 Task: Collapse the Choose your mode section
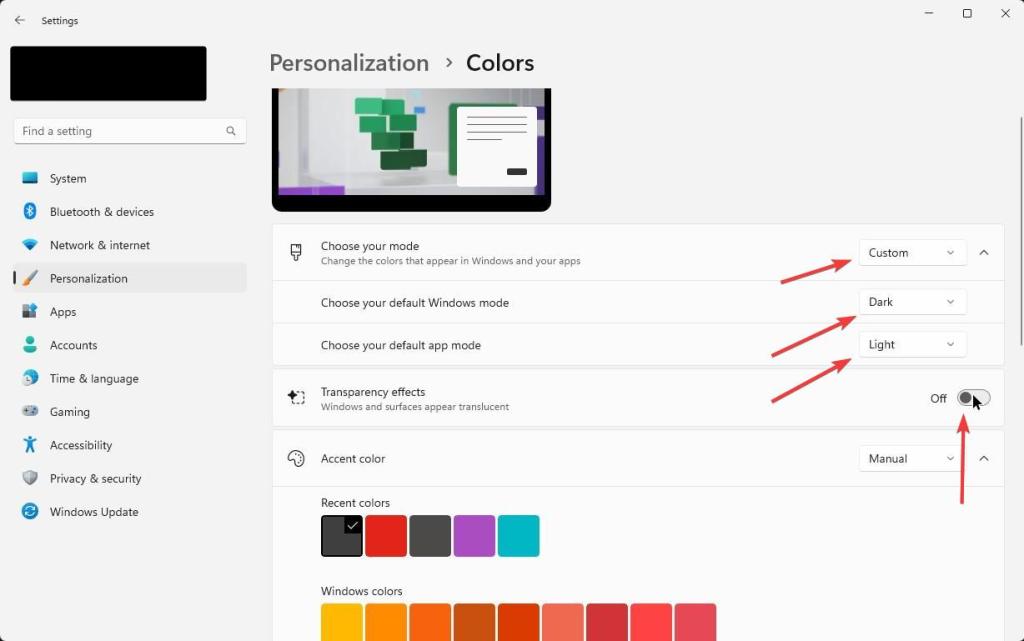click(984, 253)
